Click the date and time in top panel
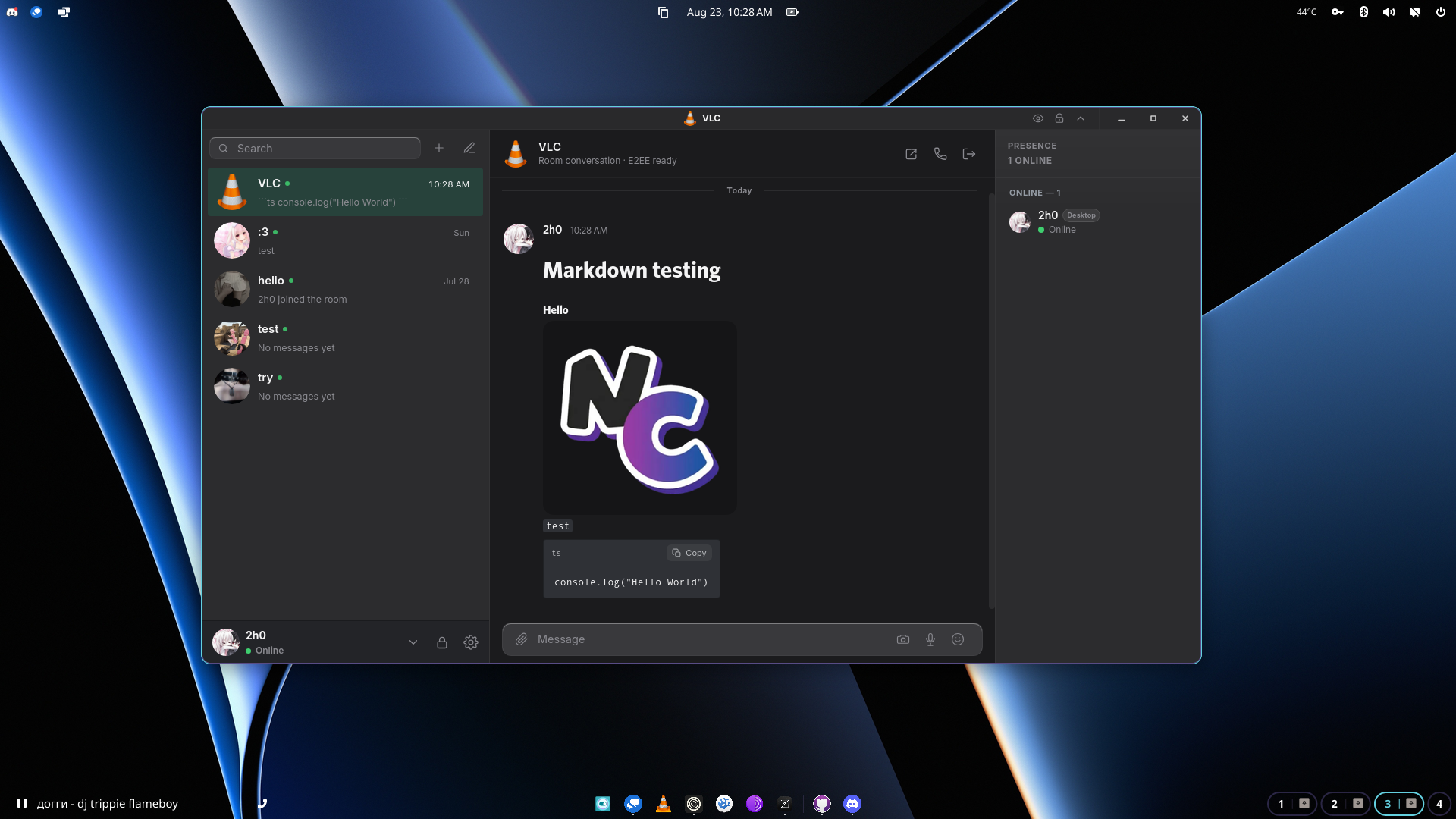The width and height of the screenshot is (1456, 819). [730, 12]
